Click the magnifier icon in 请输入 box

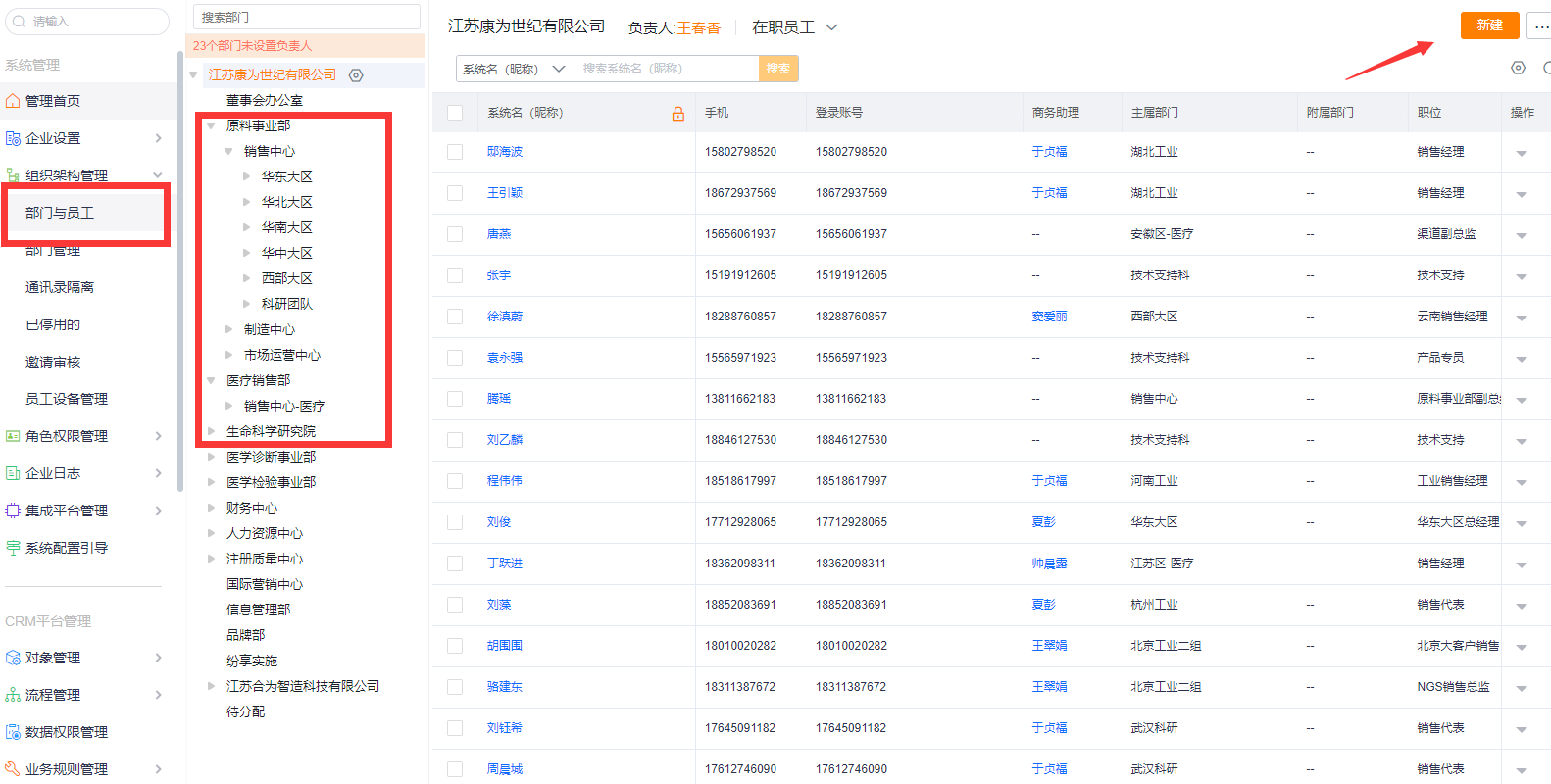(x=19, y=21)
